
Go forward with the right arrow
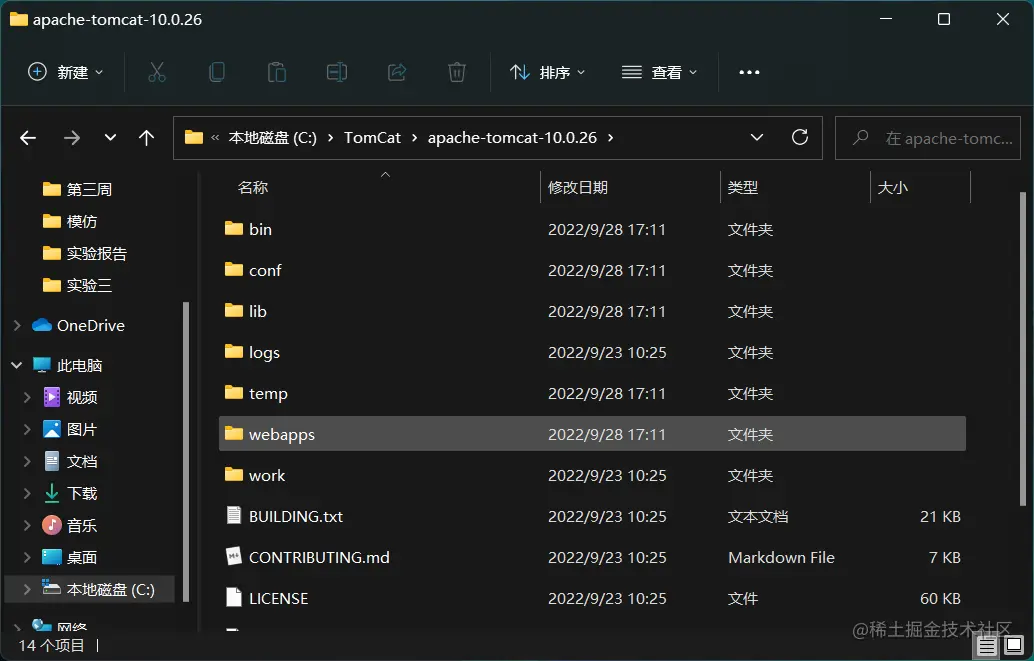[x=72, y=138]
